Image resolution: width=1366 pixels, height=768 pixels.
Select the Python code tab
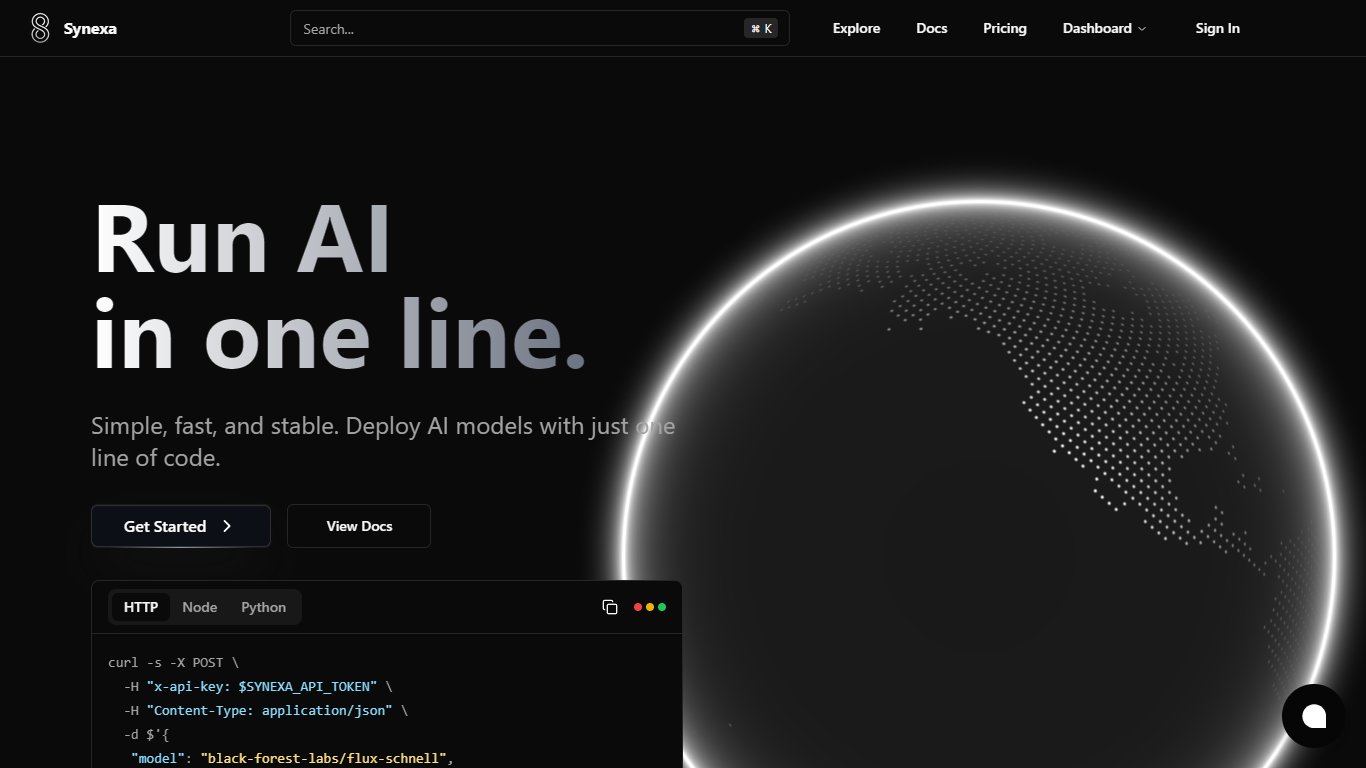(x=264, y=607)
